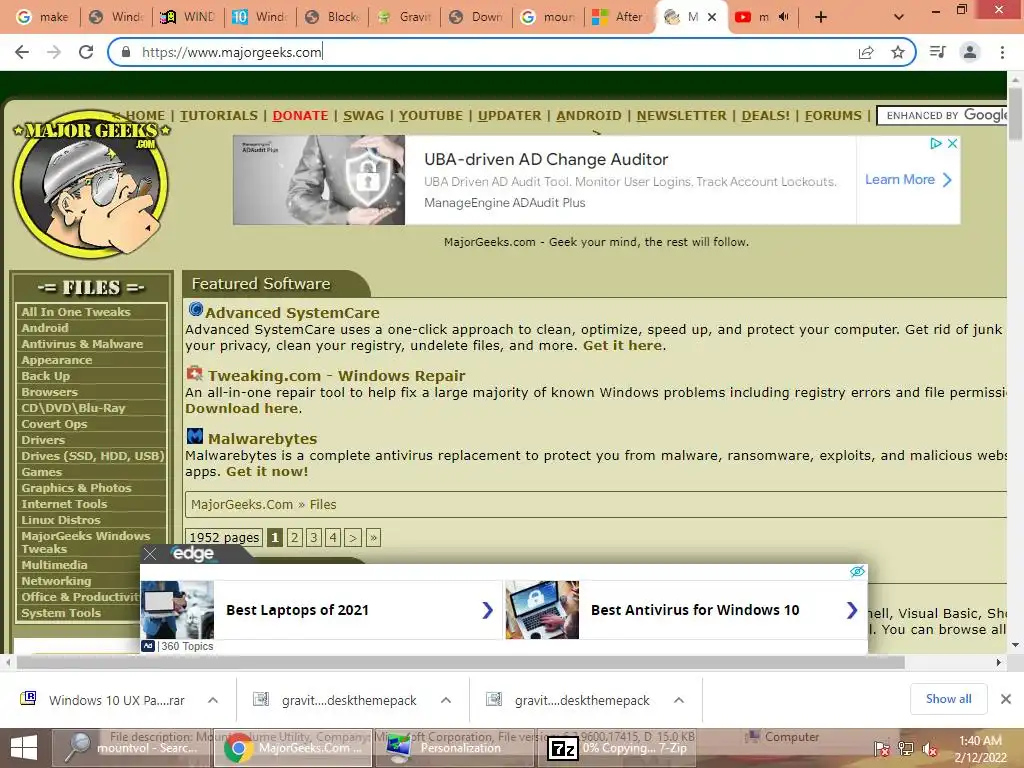Close the ad banner with the X icon

coord(953,143)
